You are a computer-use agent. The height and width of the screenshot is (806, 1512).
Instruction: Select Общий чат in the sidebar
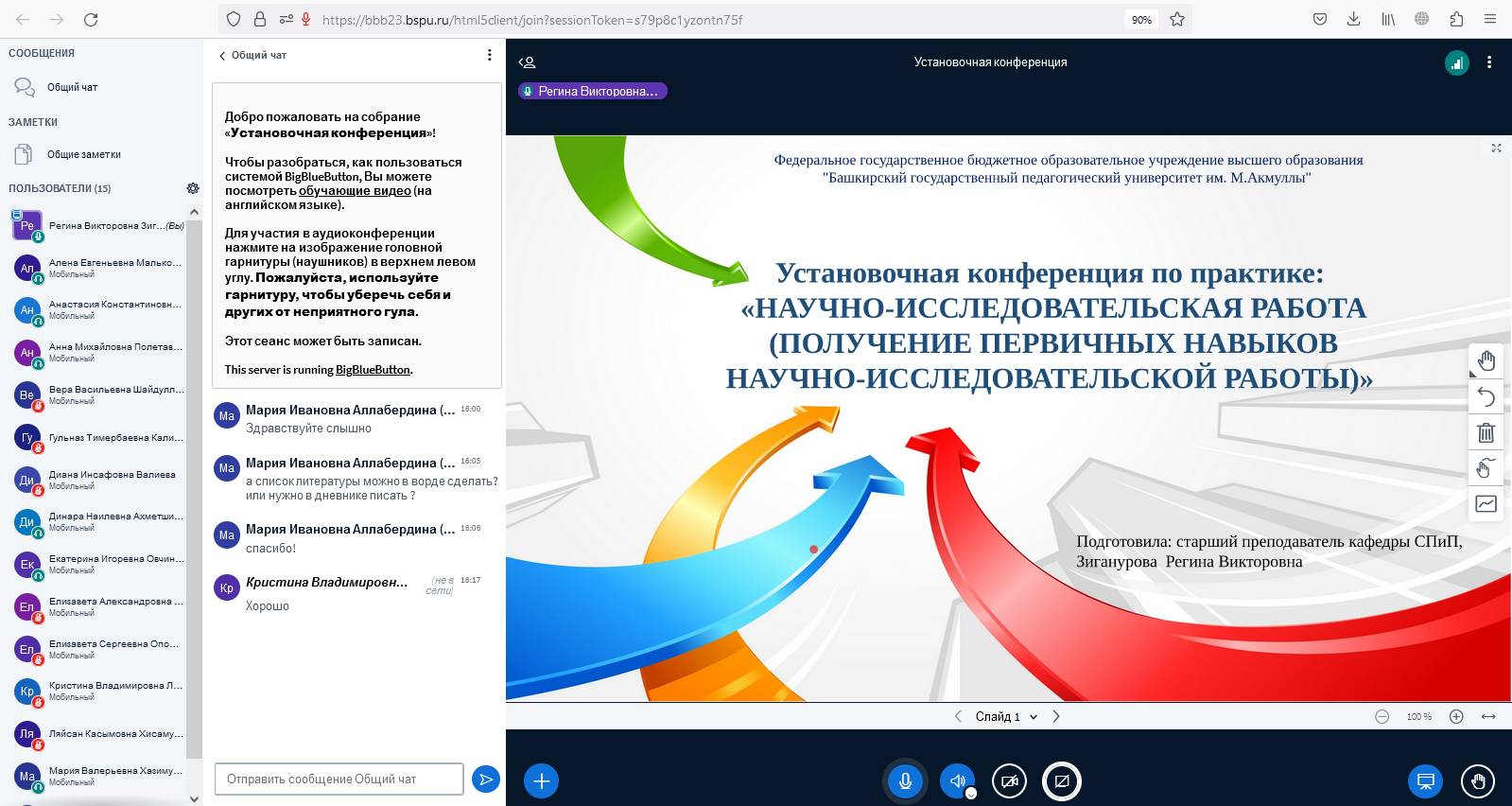tap(72, 87)
